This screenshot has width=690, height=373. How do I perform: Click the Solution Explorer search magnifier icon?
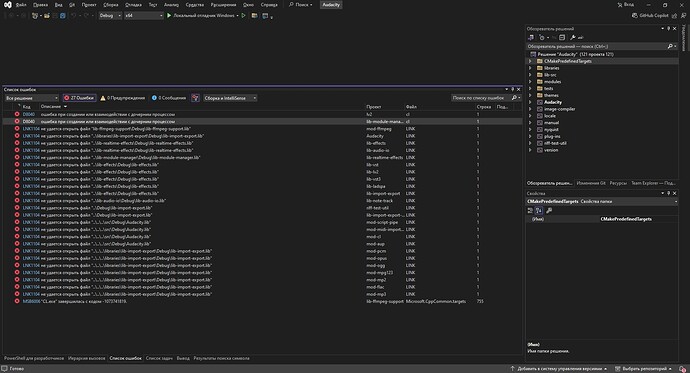(670, 46)
